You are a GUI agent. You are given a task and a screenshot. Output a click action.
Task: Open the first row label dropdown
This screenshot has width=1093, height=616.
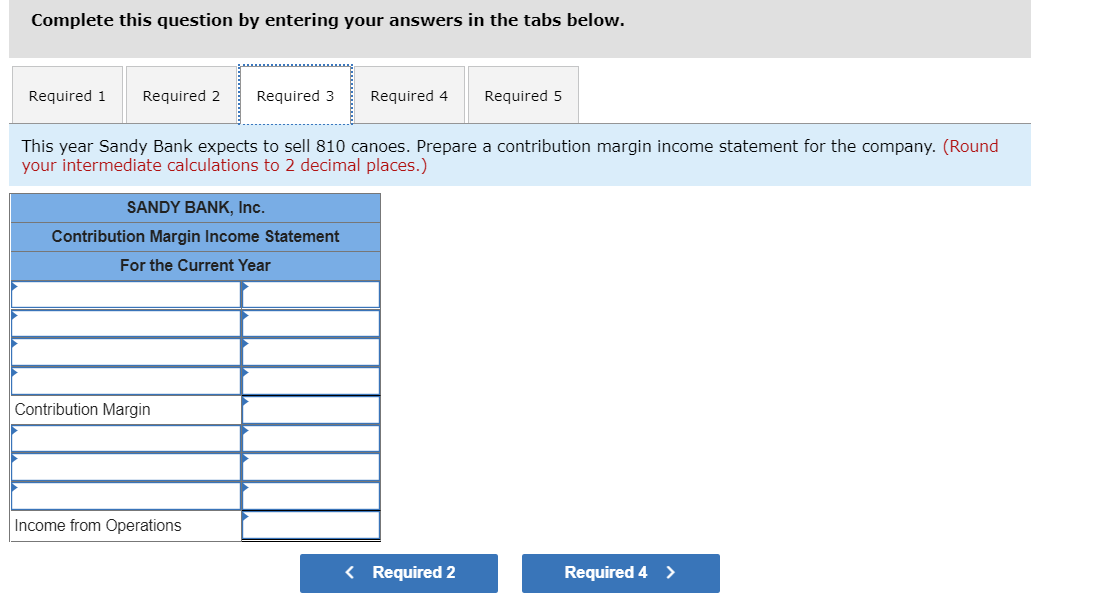click(125, 294)
